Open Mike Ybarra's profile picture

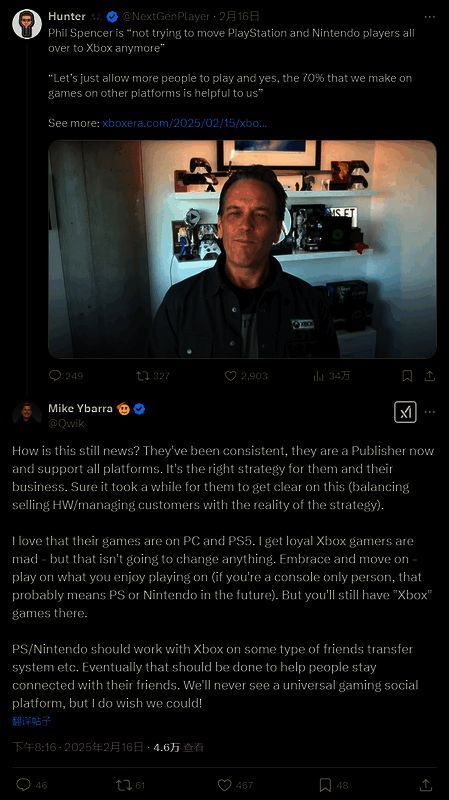(x=27, y=412)
